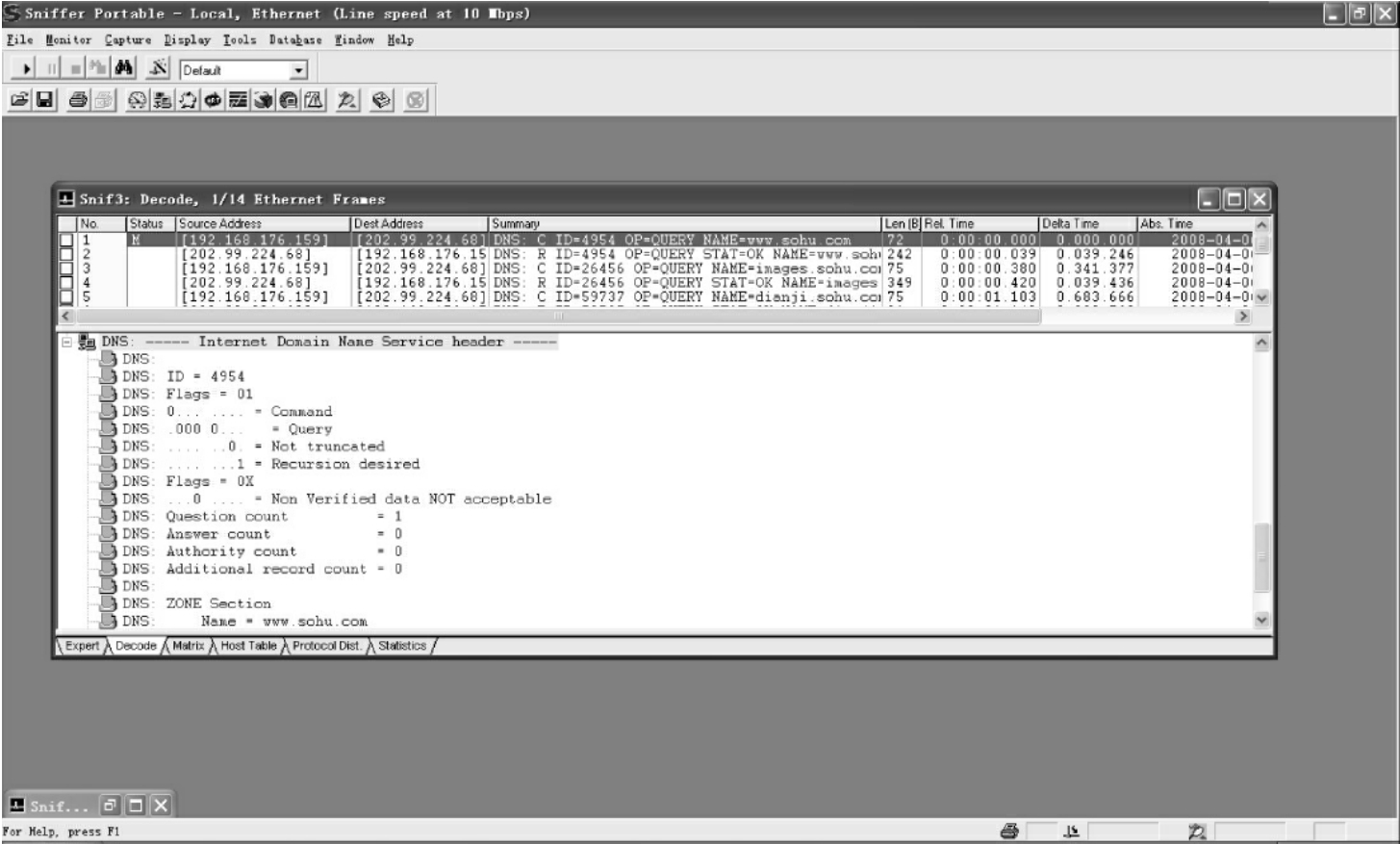Click the Source Address column header
Screen dimensions: 1400x844
click(x=264, y=223)
